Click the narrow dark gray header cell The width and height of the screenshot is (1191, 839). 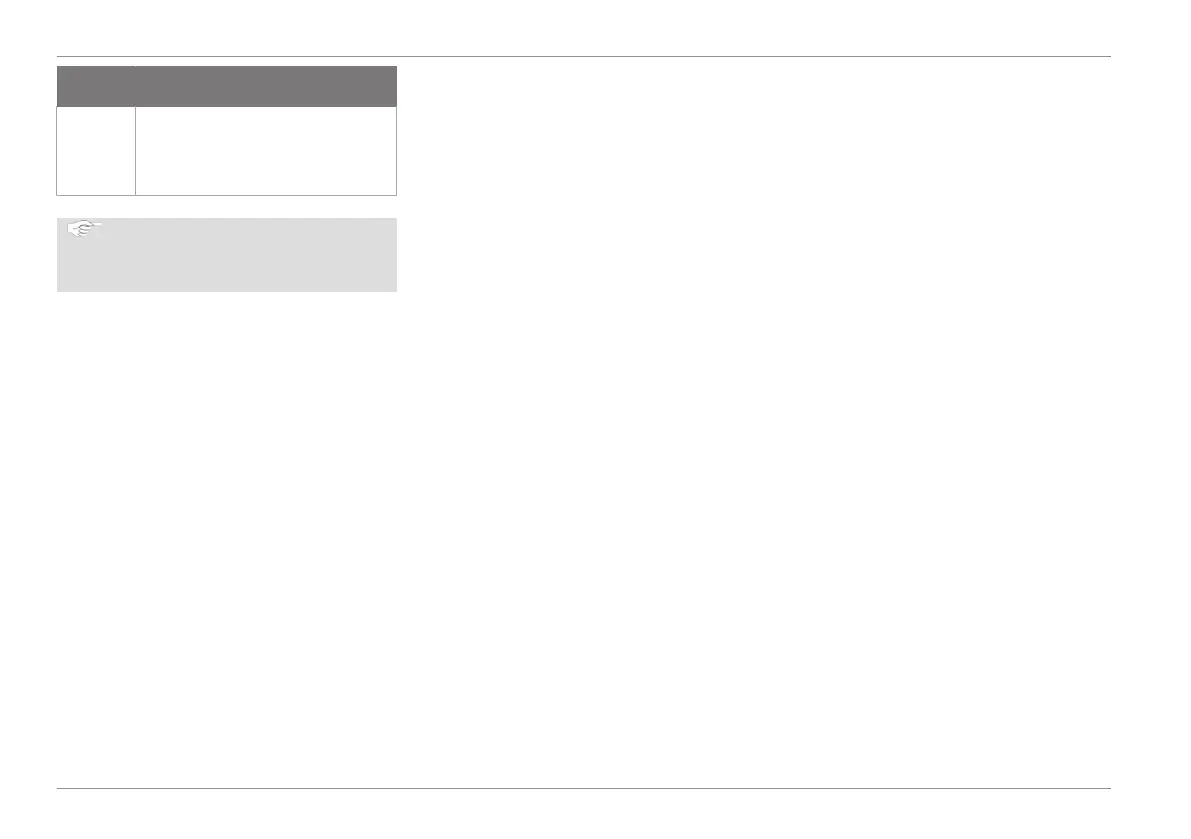point(96,86)
